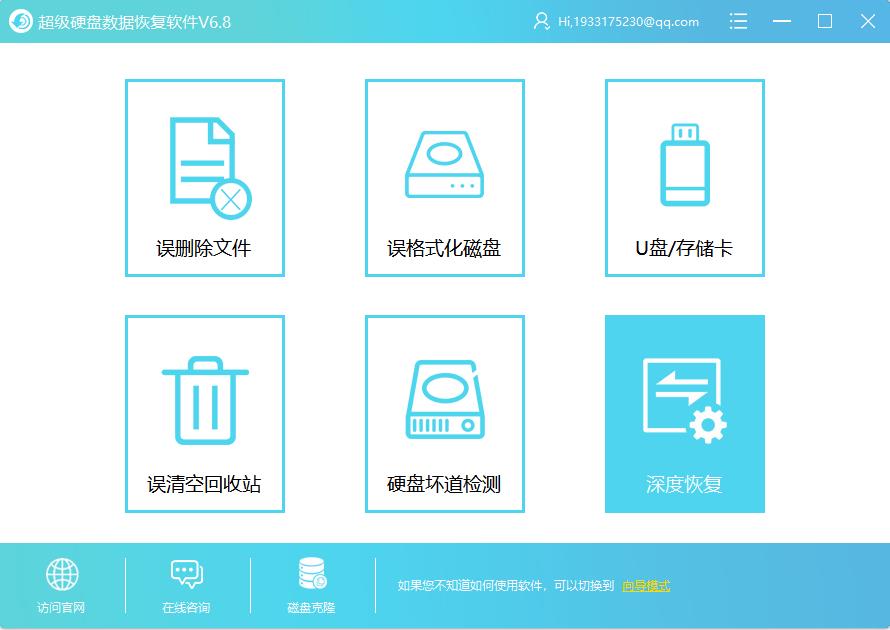Minimize the data recovery window
This screenshot has width=890, height=630.
(x=782, y=22)
